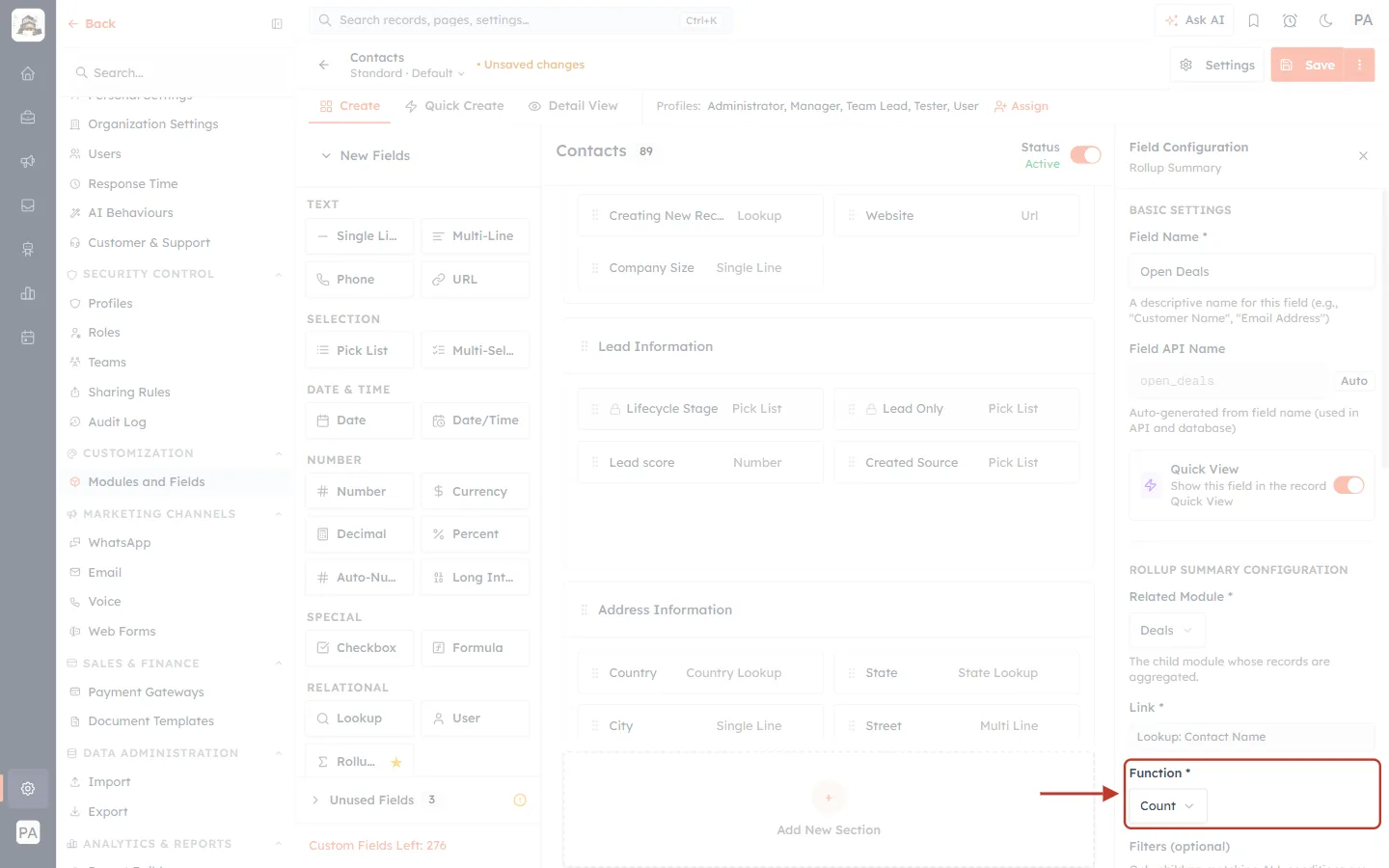Click the megaphone campaigns icon in left rail
This screenshot has width=1389, height=868.
[28, 161]
